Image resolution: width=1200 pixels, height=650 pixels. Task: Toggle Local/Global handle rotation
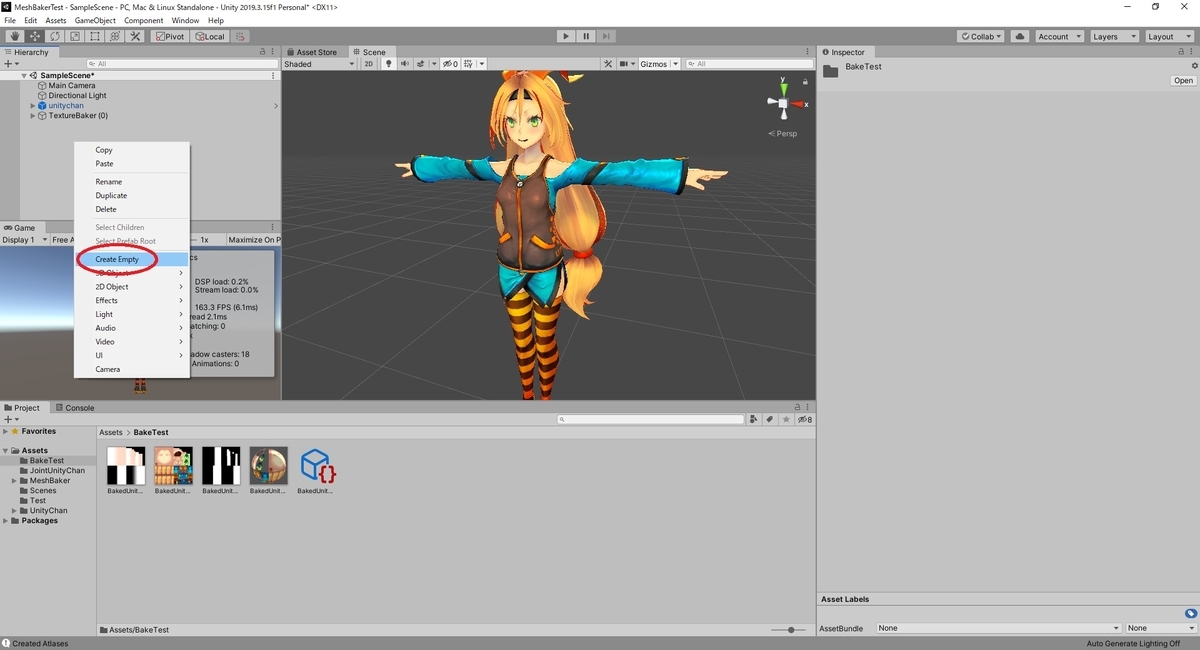[x=210, y=36]
